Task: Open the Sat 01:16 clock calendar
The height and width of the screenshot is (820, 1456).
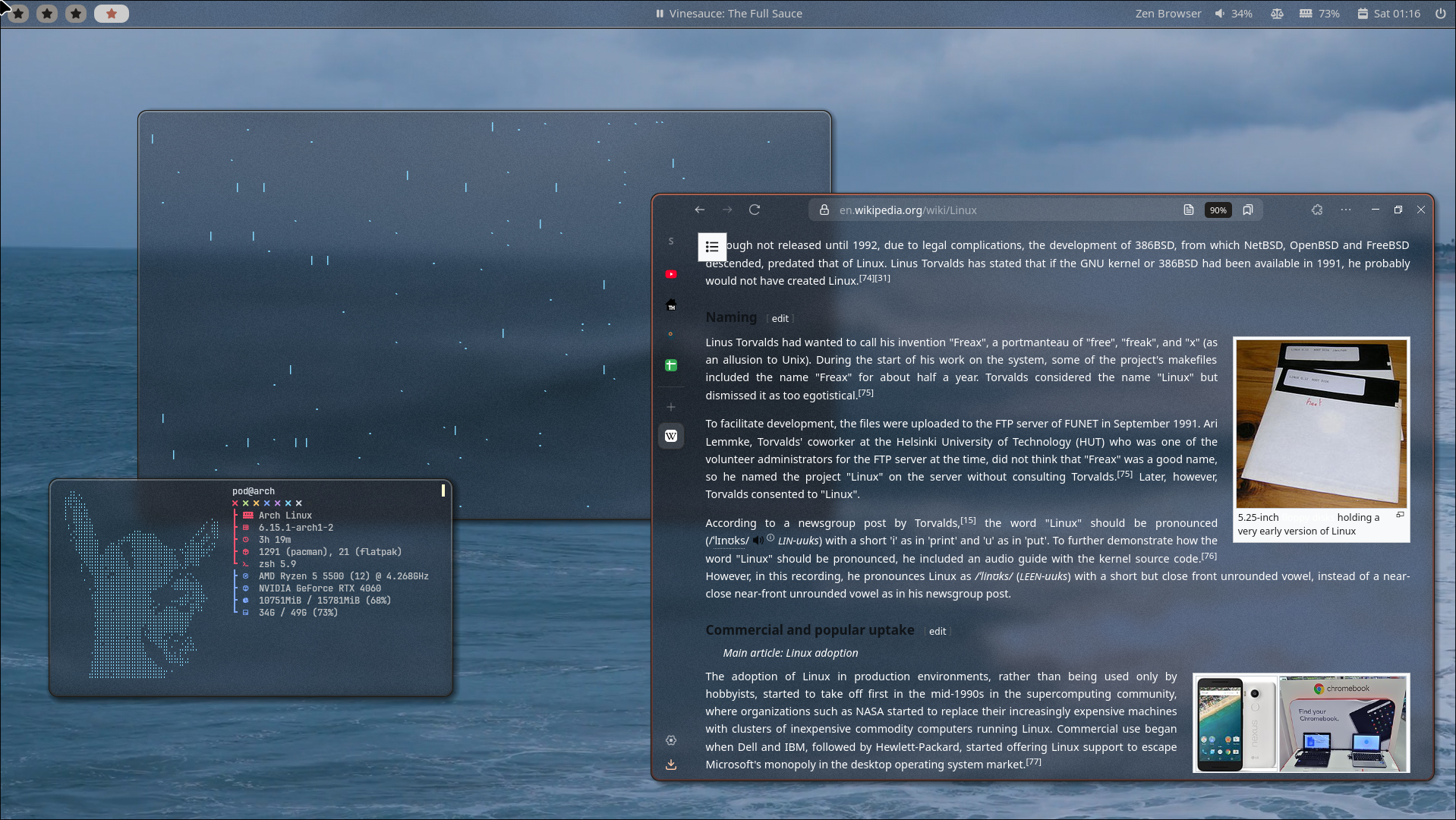Action: tap(1388, 14)
